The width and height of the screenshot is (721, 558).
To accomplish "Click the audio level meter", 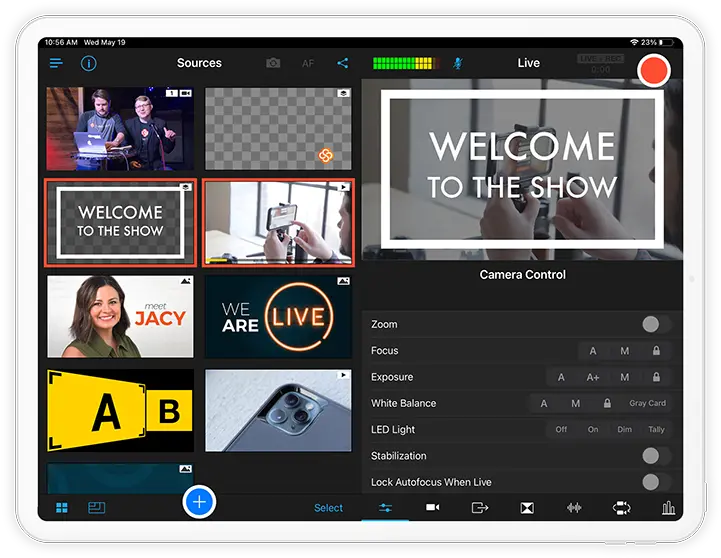I will click(x=406, y=63).
